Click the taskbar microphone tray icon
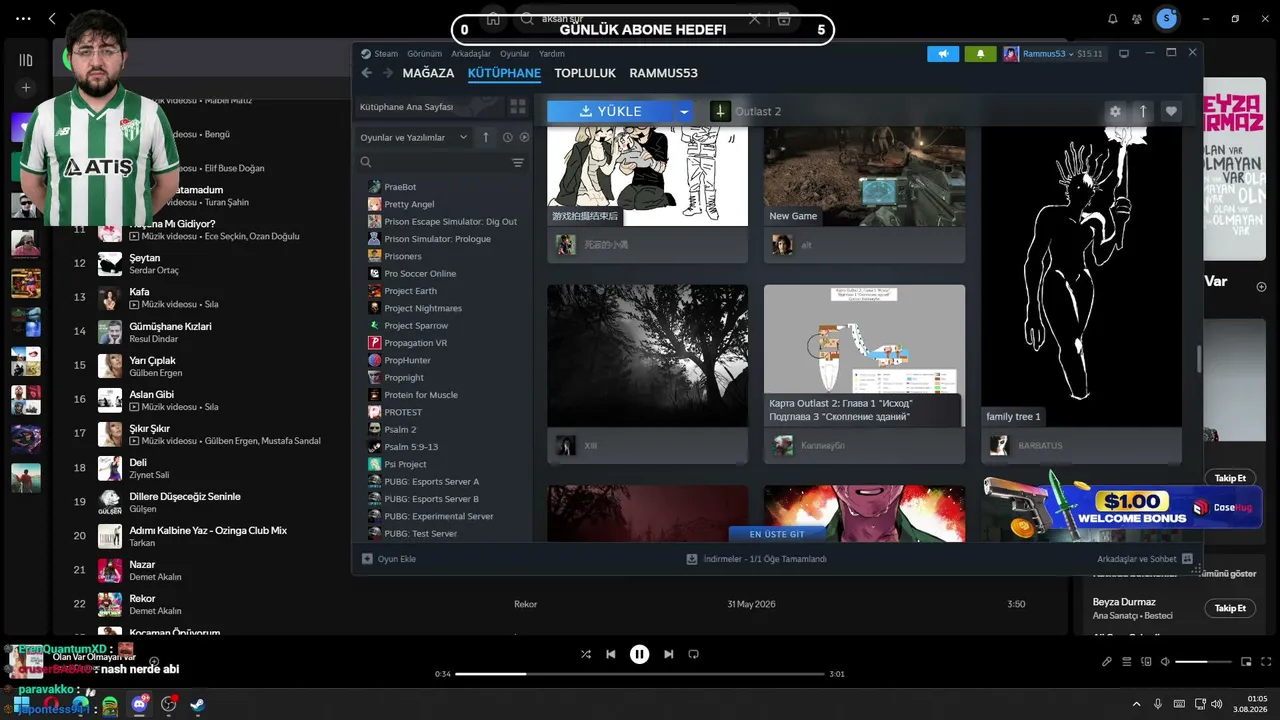Viewport: 1280px width, 720px height. 1158,704
